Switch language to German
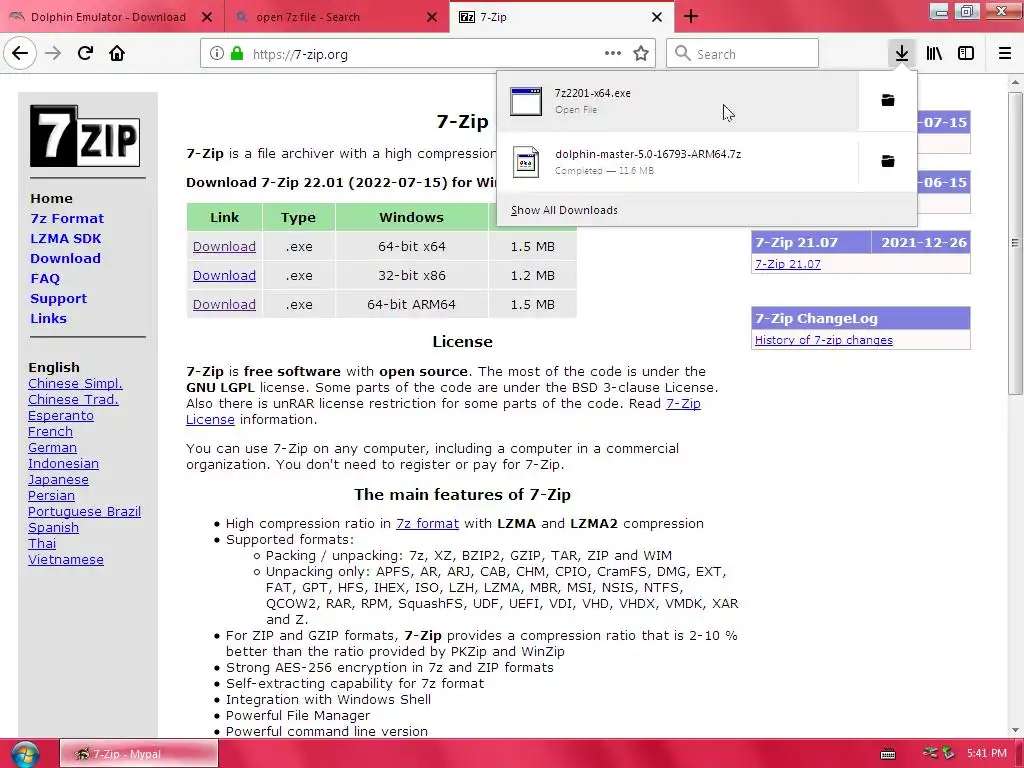Screen dimensions: 1024x768 [52, 447]
